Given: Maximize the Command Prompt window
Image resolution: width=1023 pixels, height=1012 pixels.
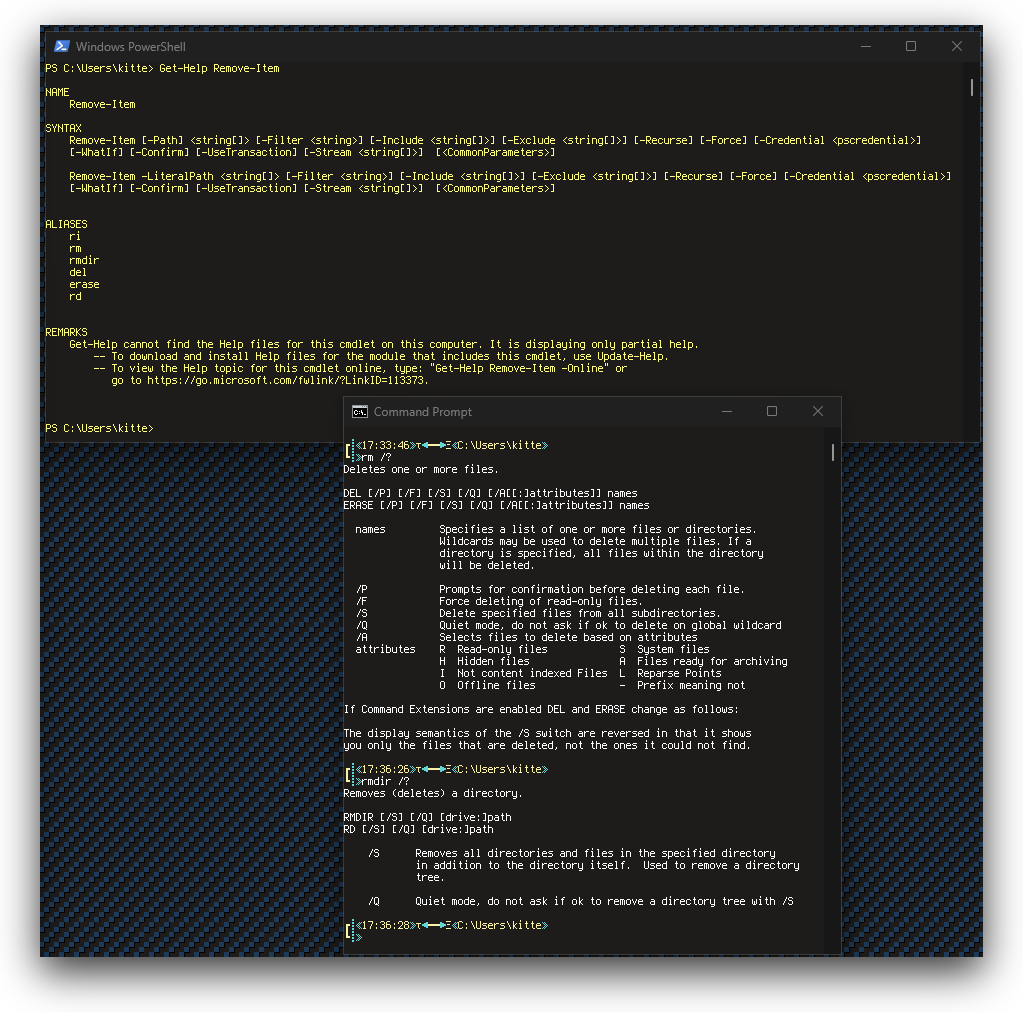Looking at the screenshot, I should point(772,412).
